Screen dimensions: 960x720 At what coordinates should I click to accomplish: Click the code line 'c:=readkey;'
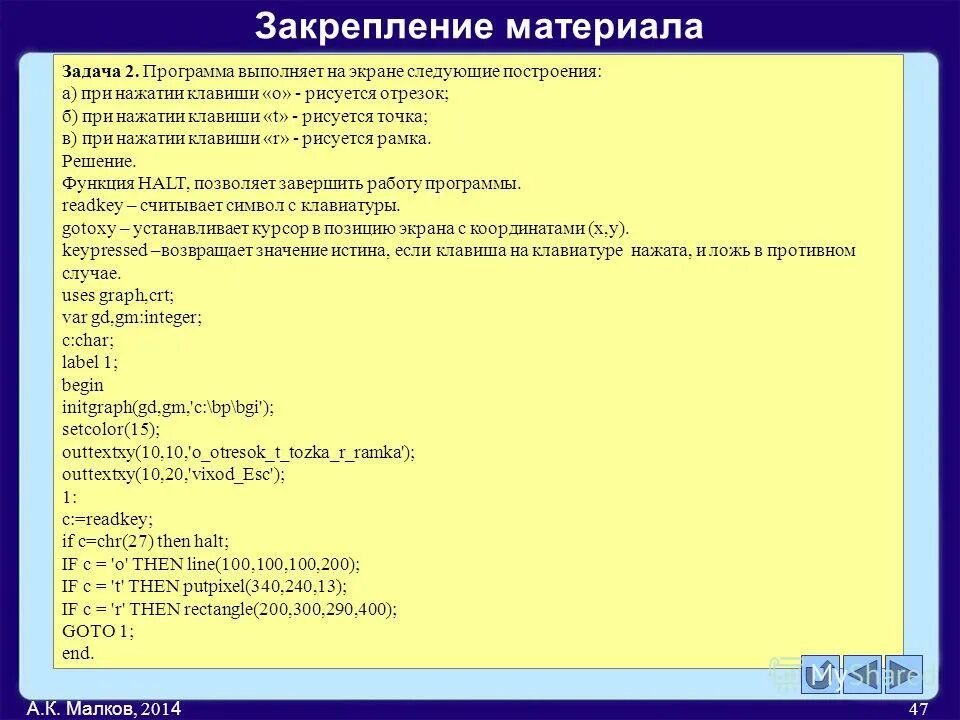[x=107, y=519]
